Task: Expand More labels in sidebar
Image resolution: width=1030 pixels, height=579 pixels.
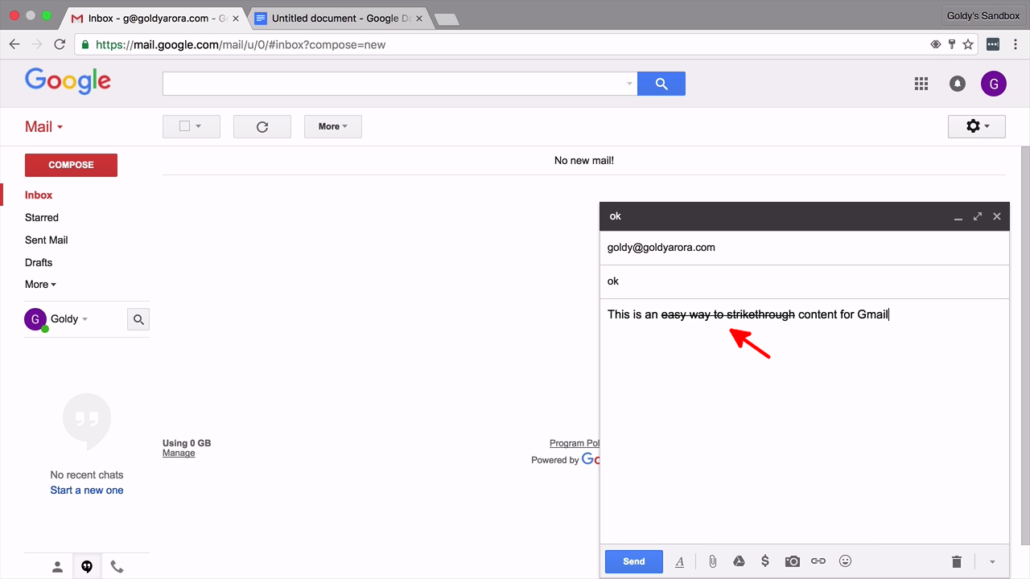Action: (x=40, y=285)
